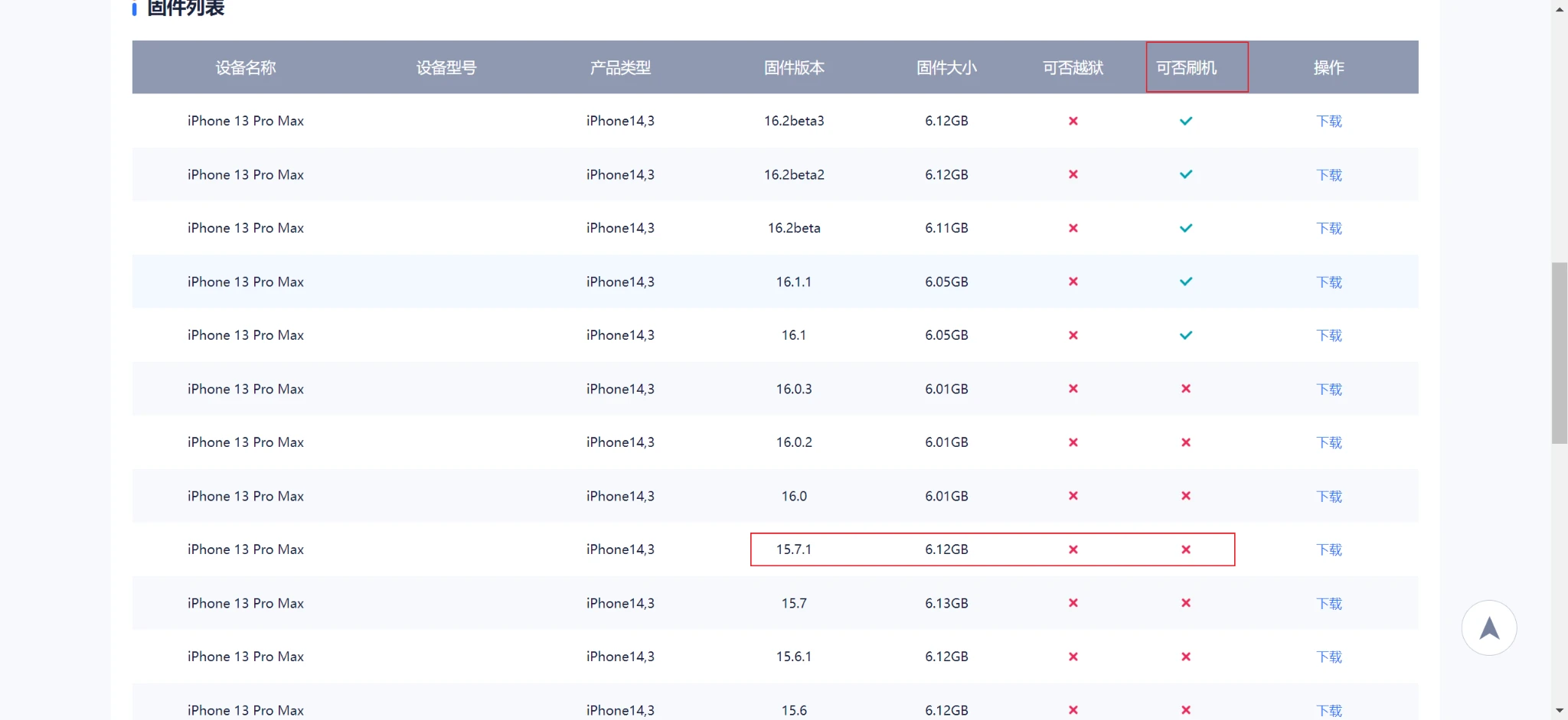Click flashable cross icon for 15.6.1
The height and width of the screenshot is (720, 1568).
tap(1186, 656)
